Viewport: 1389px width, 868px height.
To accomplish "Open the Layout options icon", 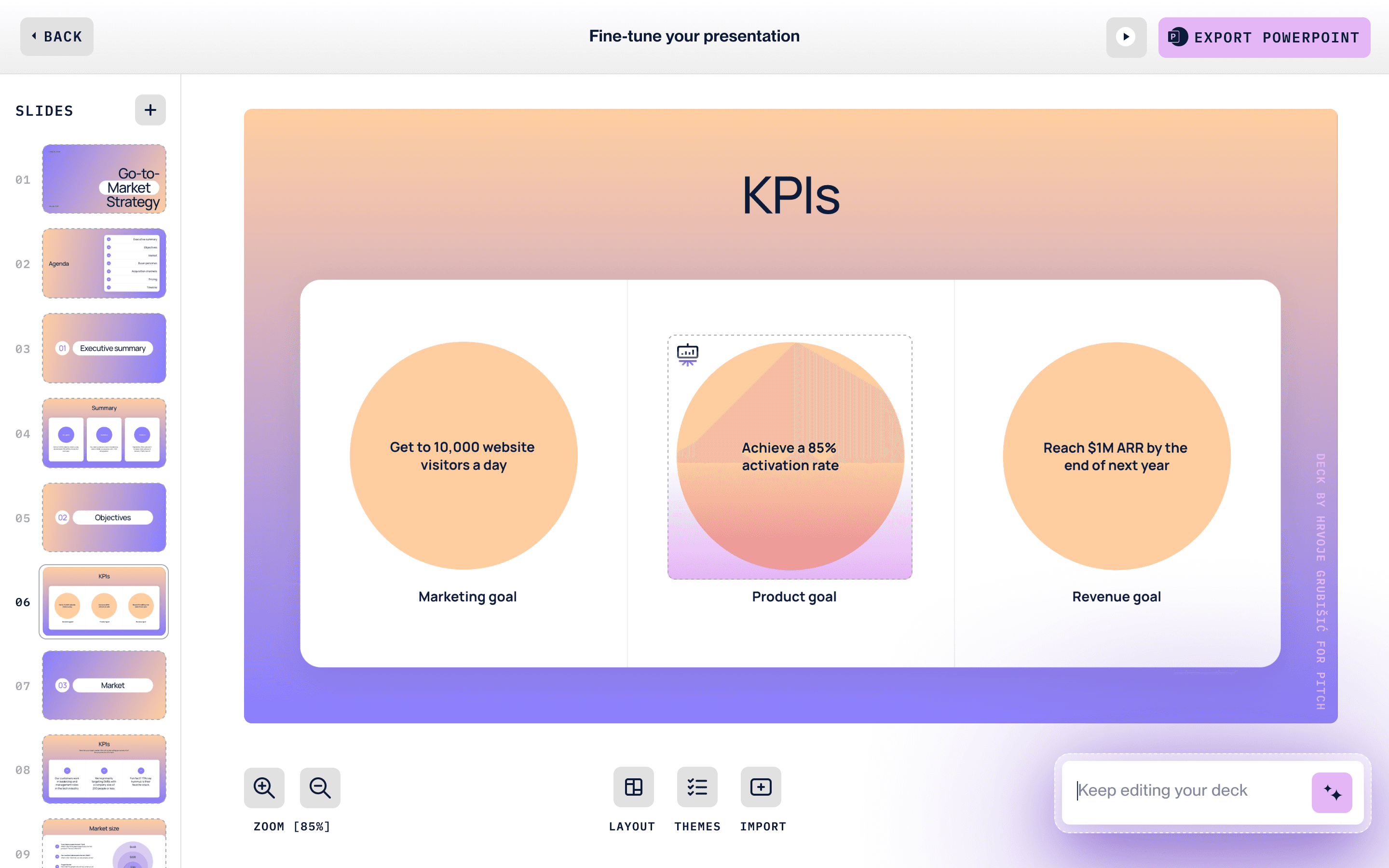I will [x=633, y=787].
